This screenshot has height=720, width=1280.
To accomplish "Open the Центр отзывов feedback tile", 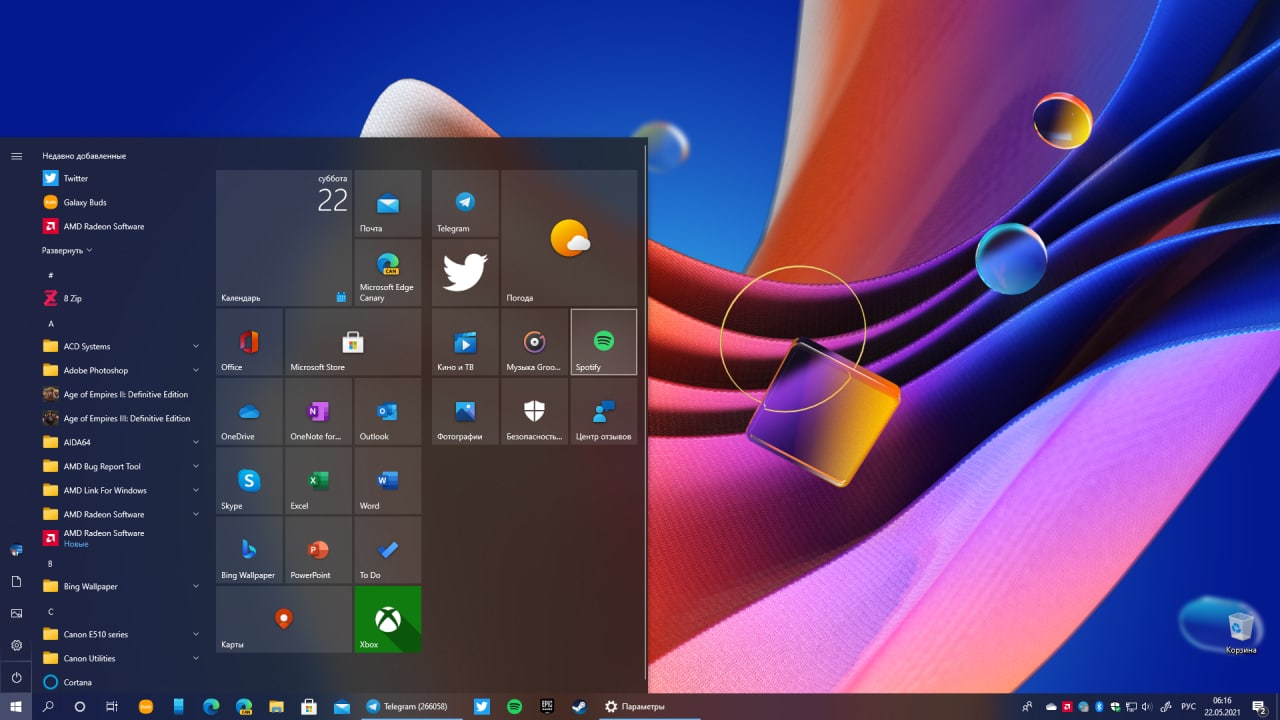I will coord(603,411).
